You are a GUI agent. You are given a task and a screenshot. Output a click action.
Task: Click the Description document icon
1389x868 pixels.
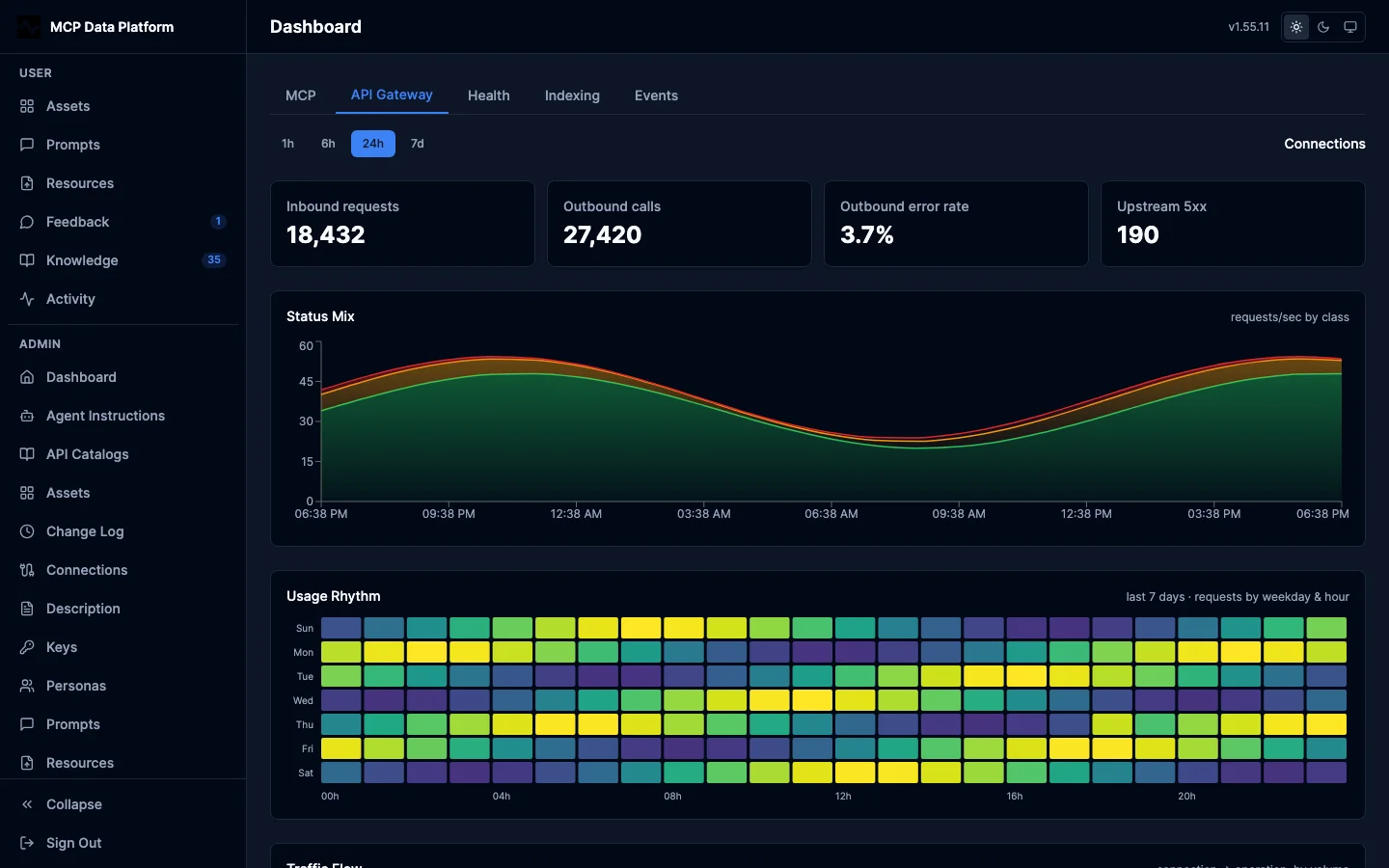tap(27, 609)
